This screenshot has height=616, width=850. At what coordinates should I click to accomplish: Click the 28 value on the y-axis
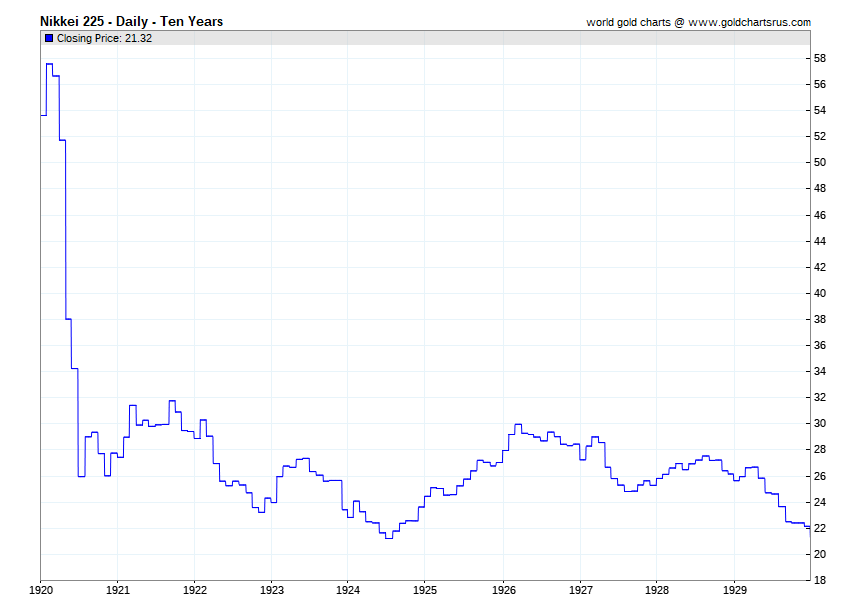coord(820,449)
